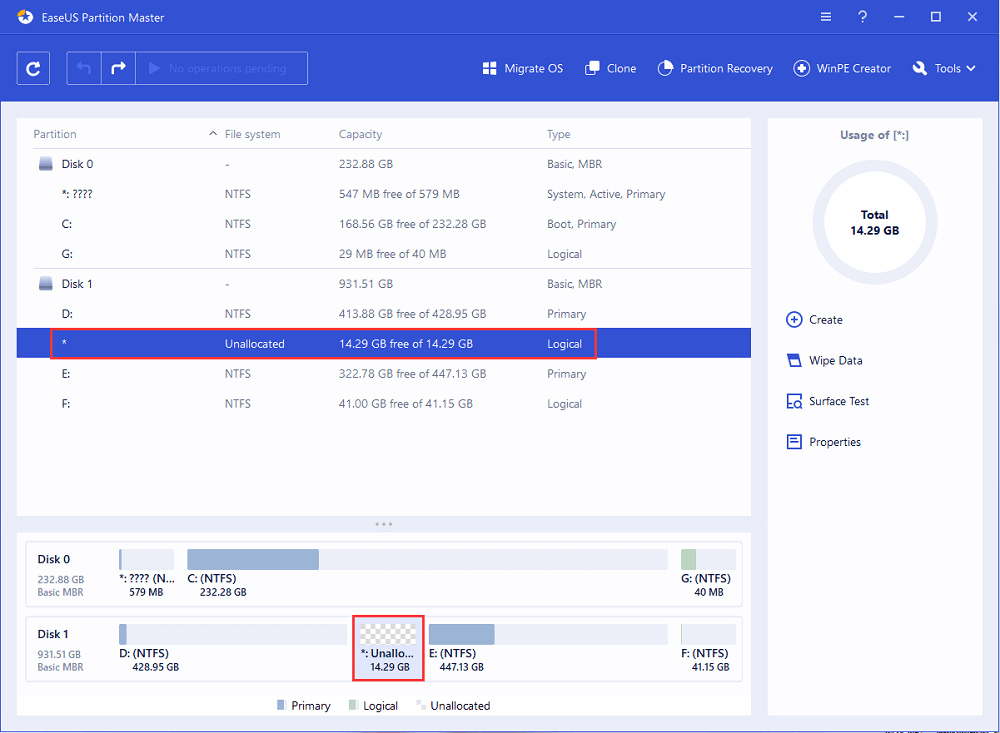
Task: Open the Migrate OS feature
Action: (522, 68)
